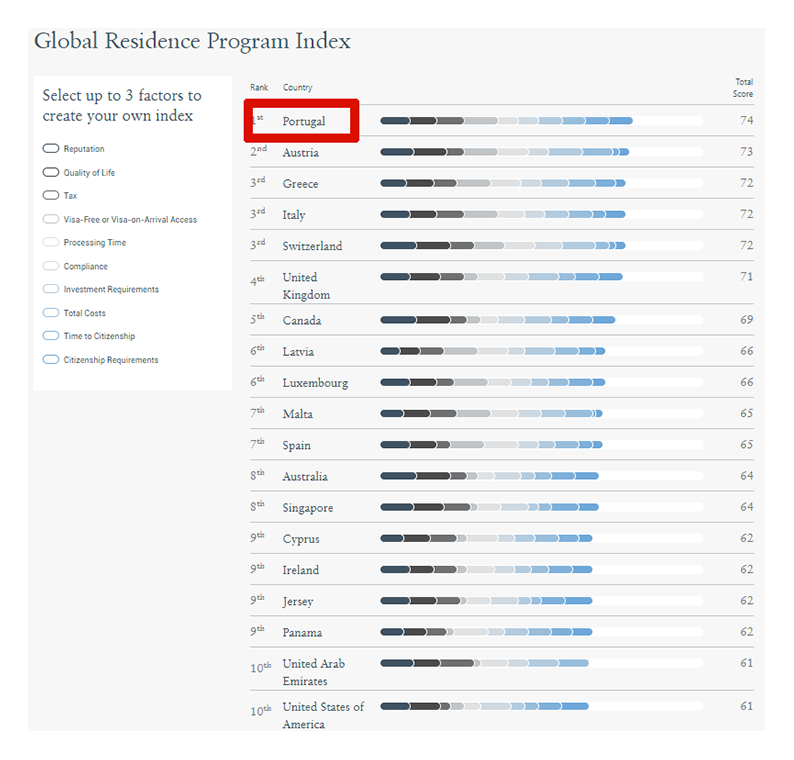Click Canada's total score 69
The image size is (794, 760).
click(746, 319)
